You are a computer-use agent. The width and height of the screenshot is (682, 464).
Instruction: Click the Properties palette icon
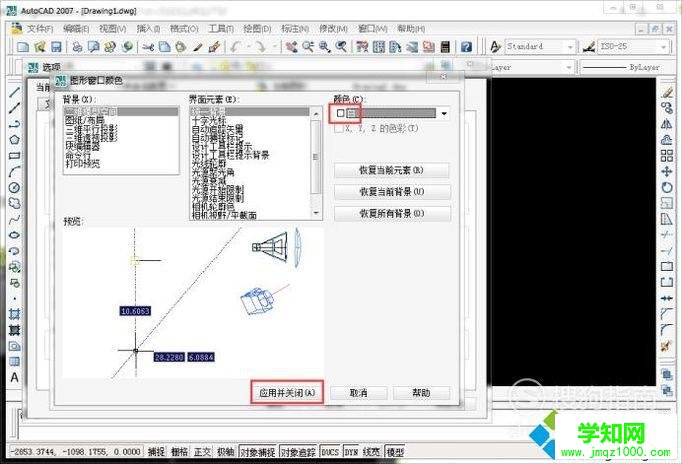362,47
